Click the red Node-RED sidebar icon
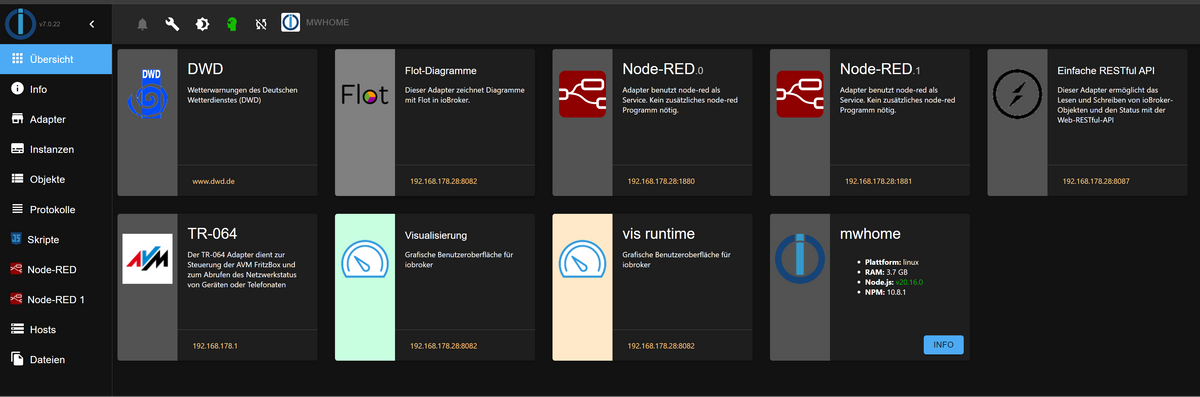The width and height of the screenshot is (1200, 397). 17,269
